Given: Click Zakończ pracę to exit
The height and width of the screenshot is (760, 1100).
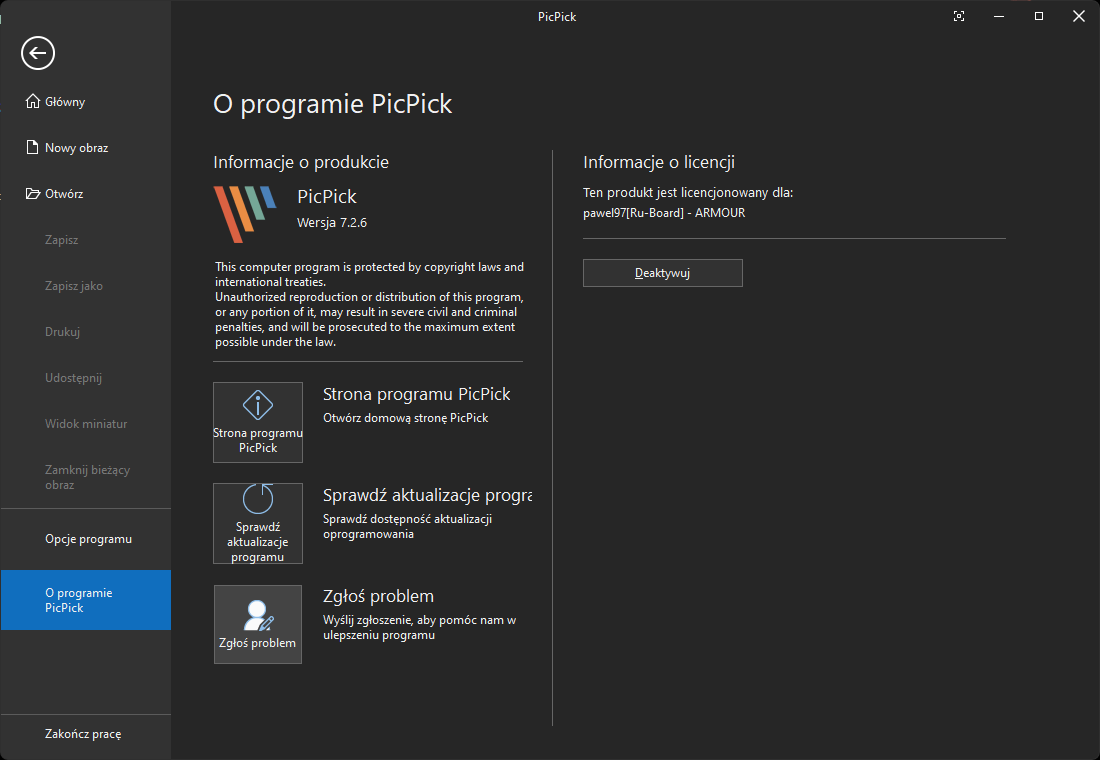Looking at the screenshot, I should tap(86, 734).
